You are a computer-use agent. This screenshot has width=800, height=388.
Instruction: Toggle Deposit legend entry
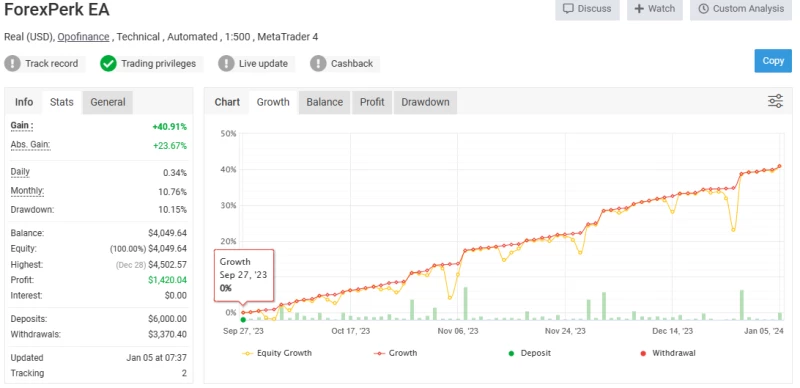click(x=529, y=353)
